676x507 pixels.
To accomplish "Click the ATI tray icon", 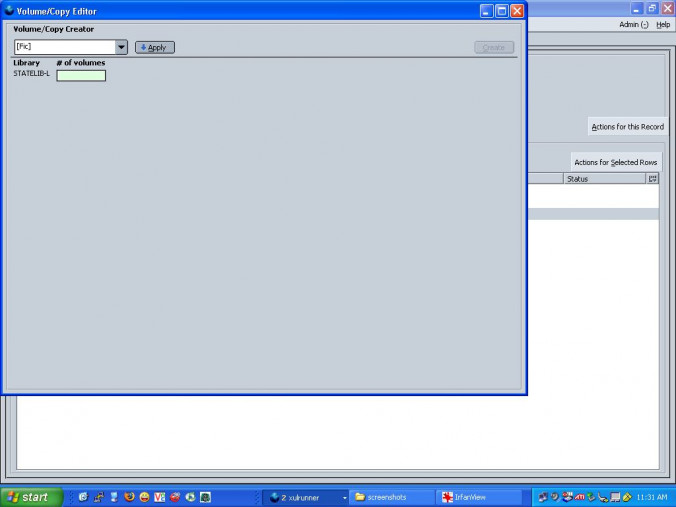I will click(x=579, y=497).
